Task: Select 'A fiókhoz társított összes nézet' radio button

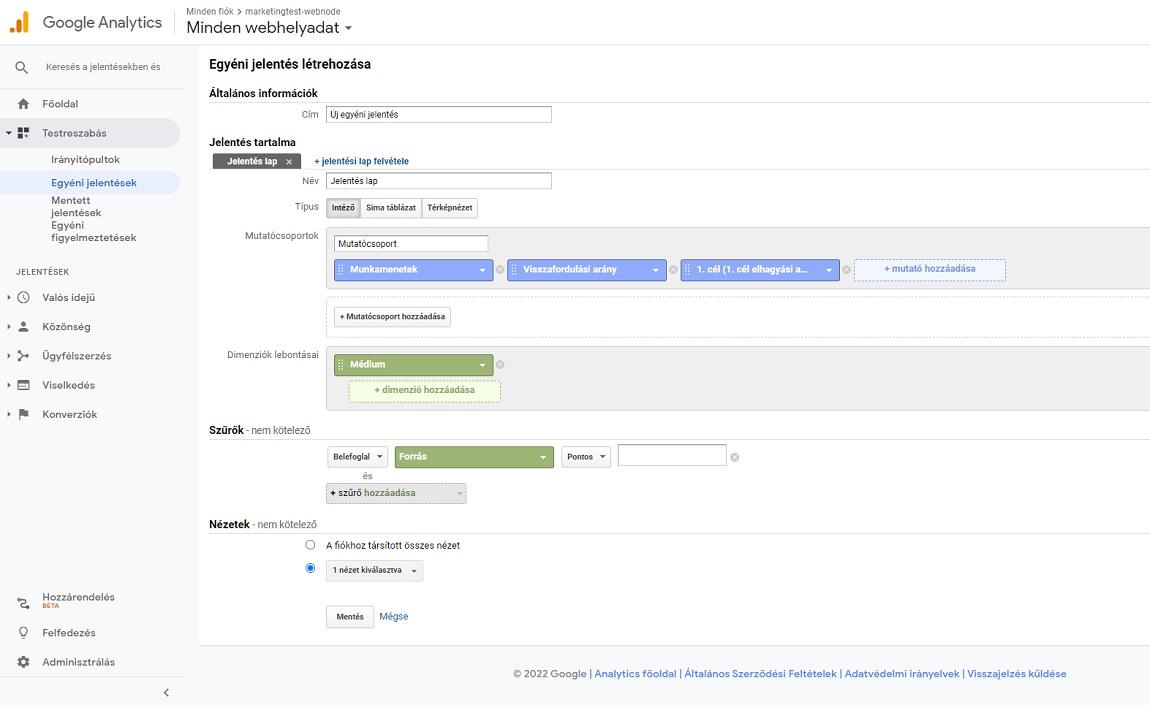Action: 310,545
